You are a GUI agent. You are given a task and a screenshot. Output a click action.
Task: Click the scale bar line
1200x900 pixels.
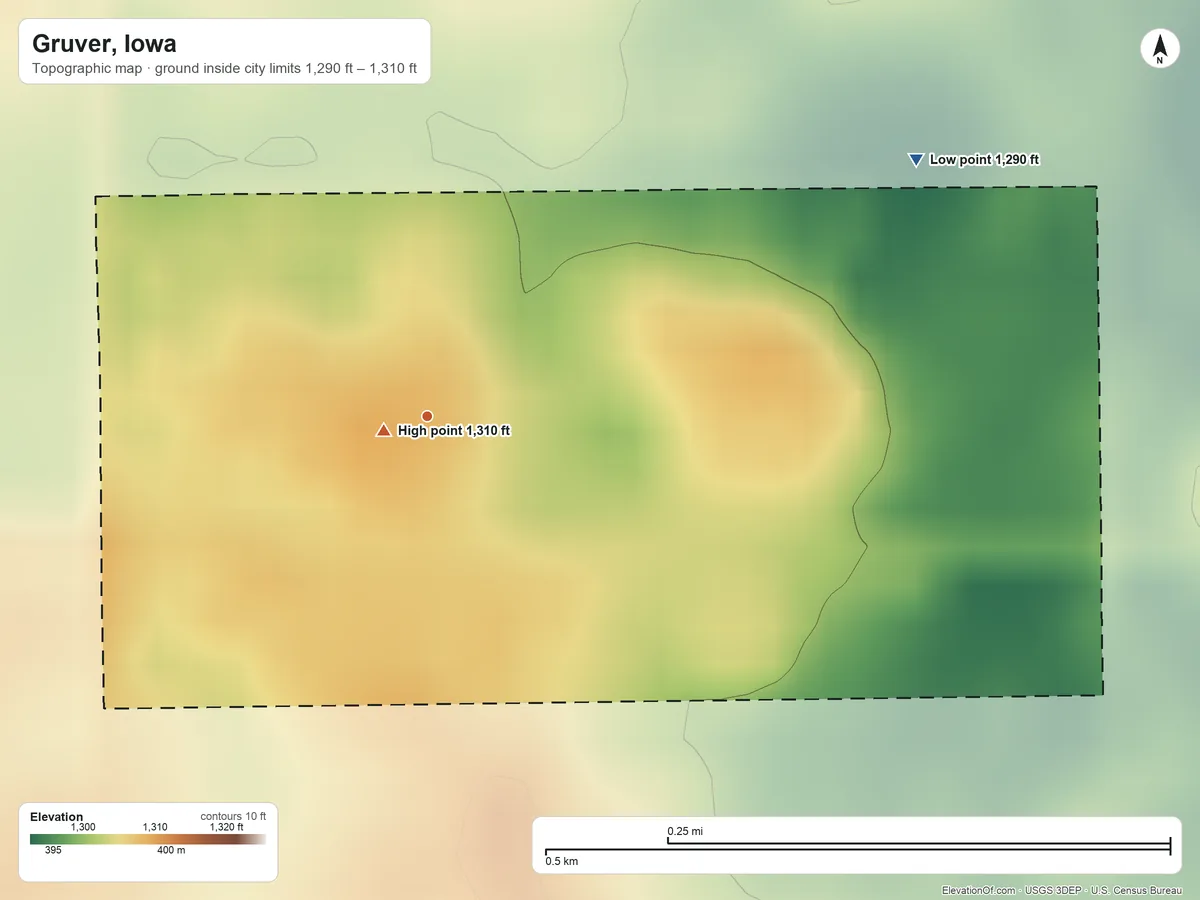click(857, 848)
